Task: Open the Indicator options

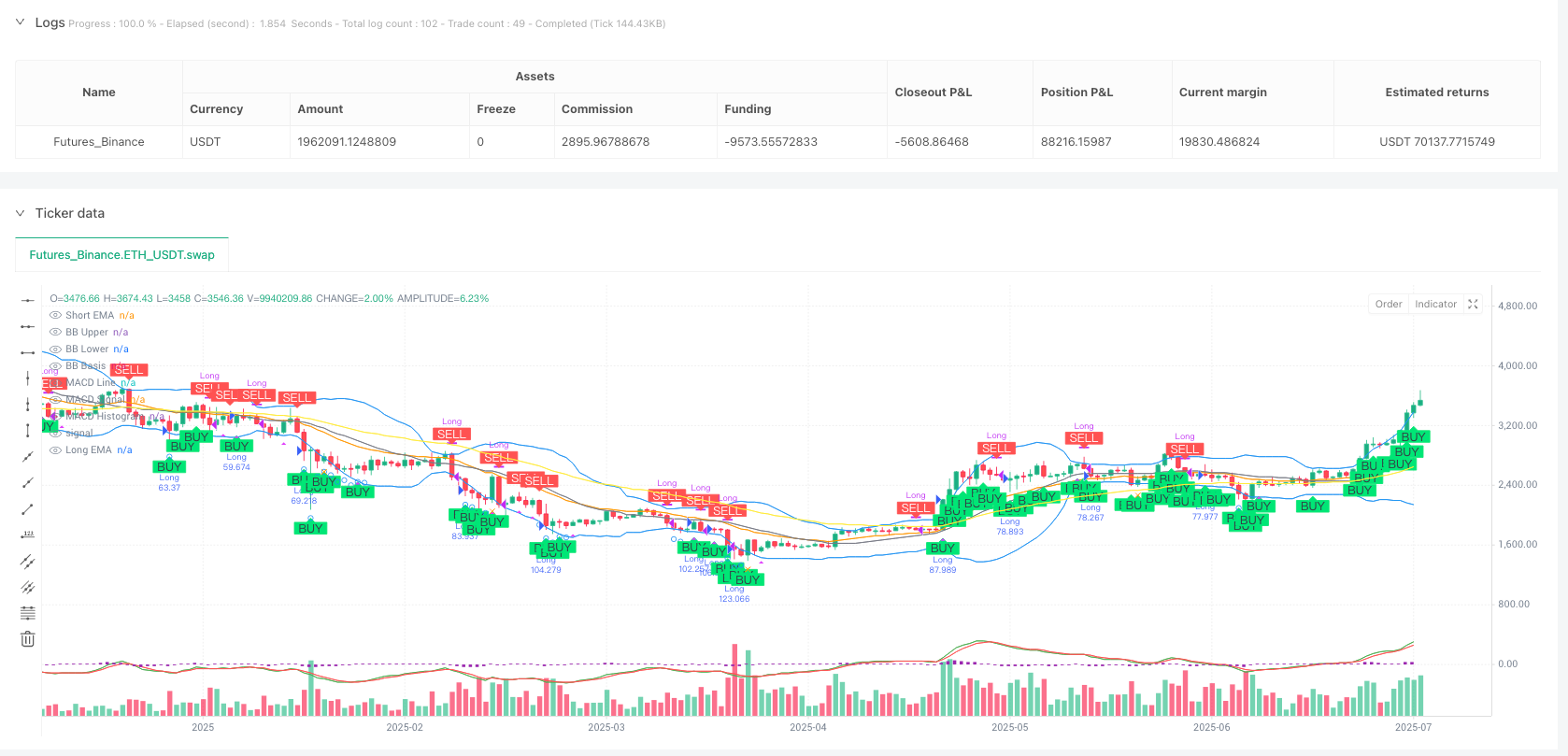Action: pos(1434,304)
